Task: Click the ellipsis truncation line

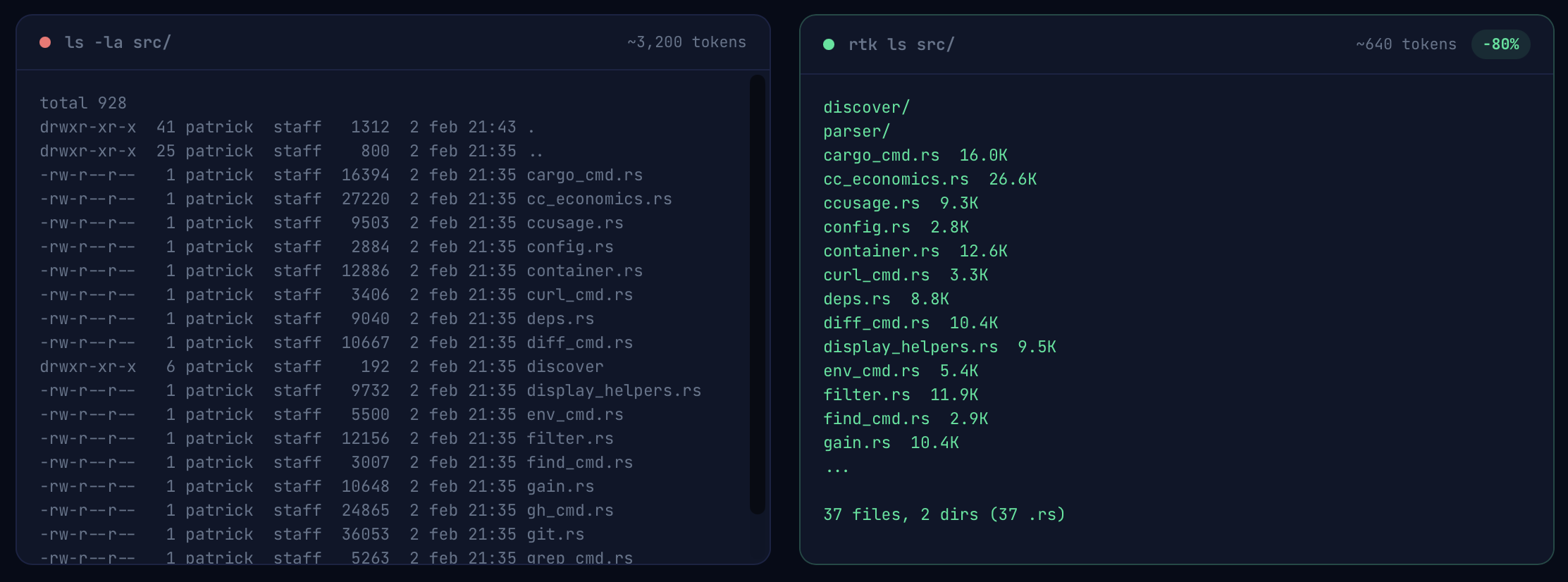Action: (837, 469)
